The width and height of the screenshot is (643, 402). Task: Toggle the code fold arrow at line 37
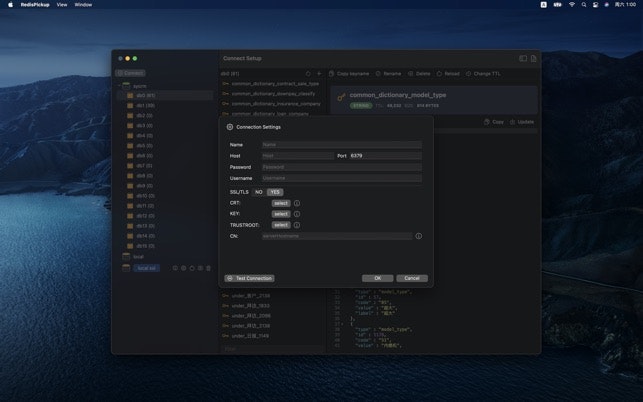343,324
